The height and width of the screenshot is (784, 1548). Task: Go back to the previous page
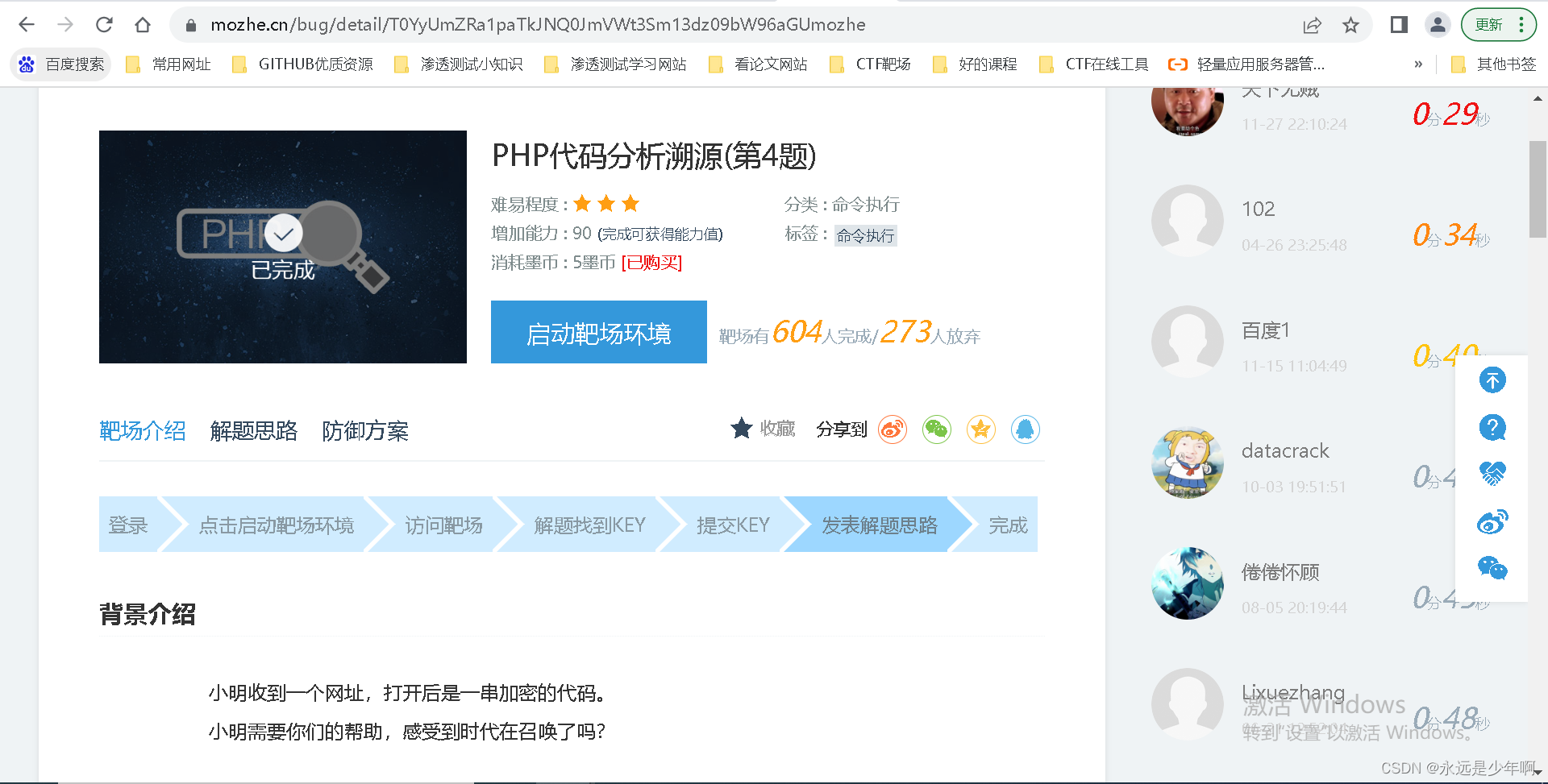tap(27, 25)
